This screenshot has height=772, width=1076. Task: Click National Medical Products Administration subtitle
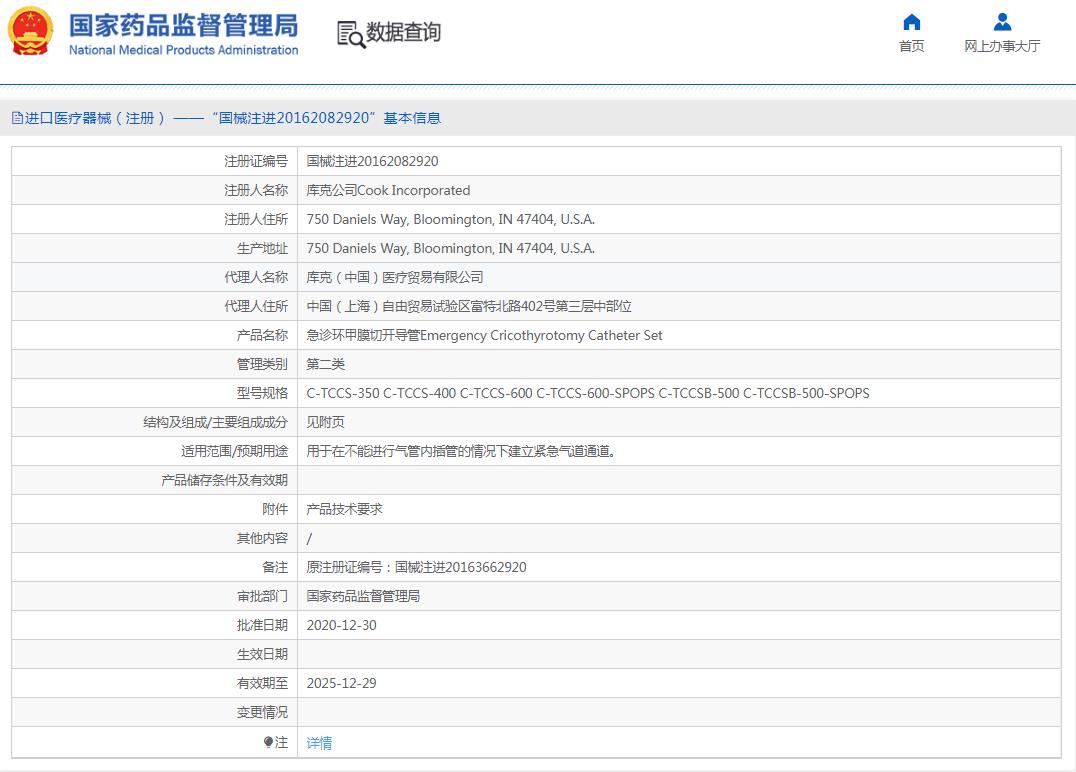point(183,50)
